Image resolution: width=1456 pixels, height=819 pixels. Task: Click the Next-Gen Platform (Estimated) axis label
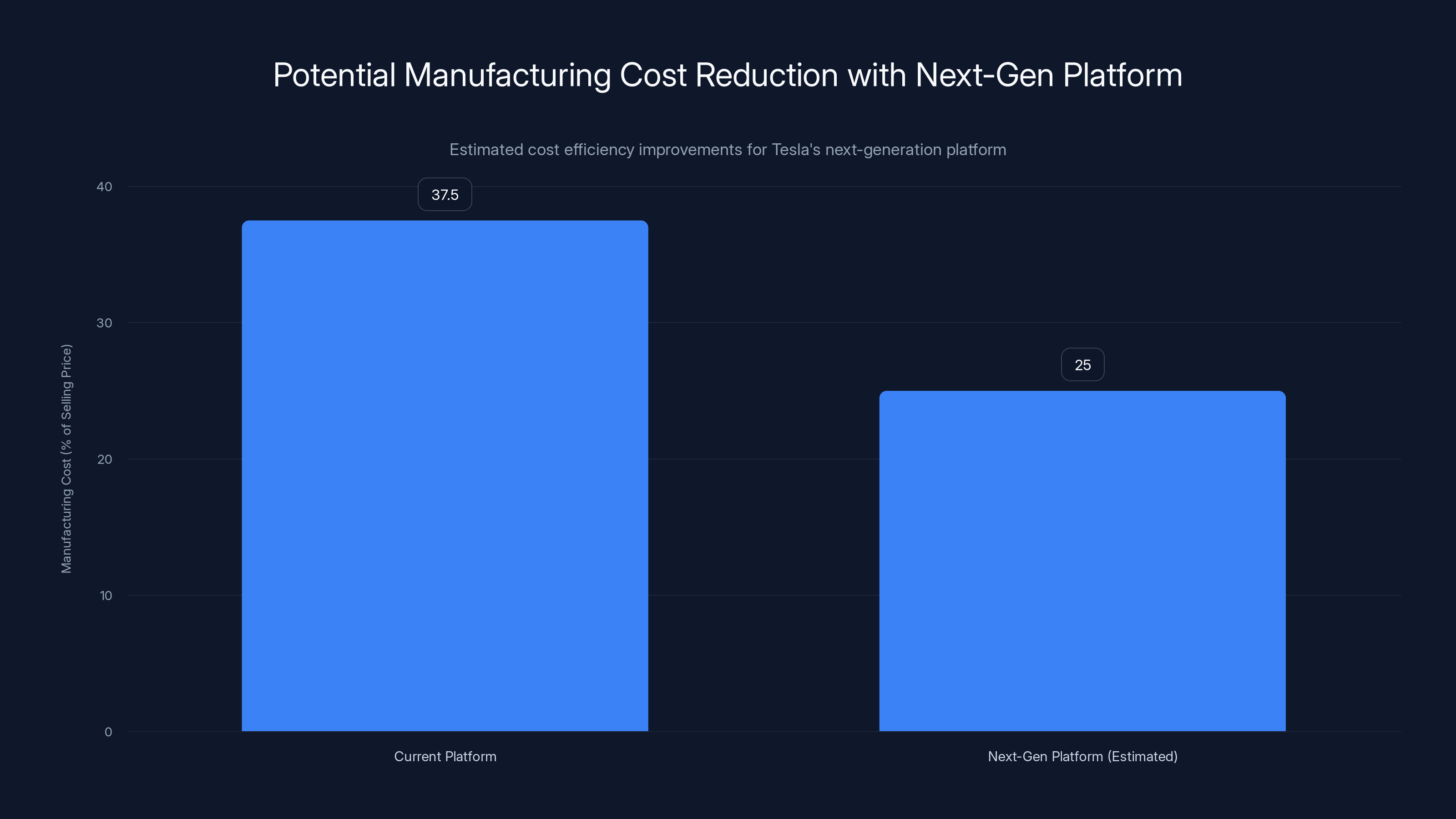(x=1082, y=756)
